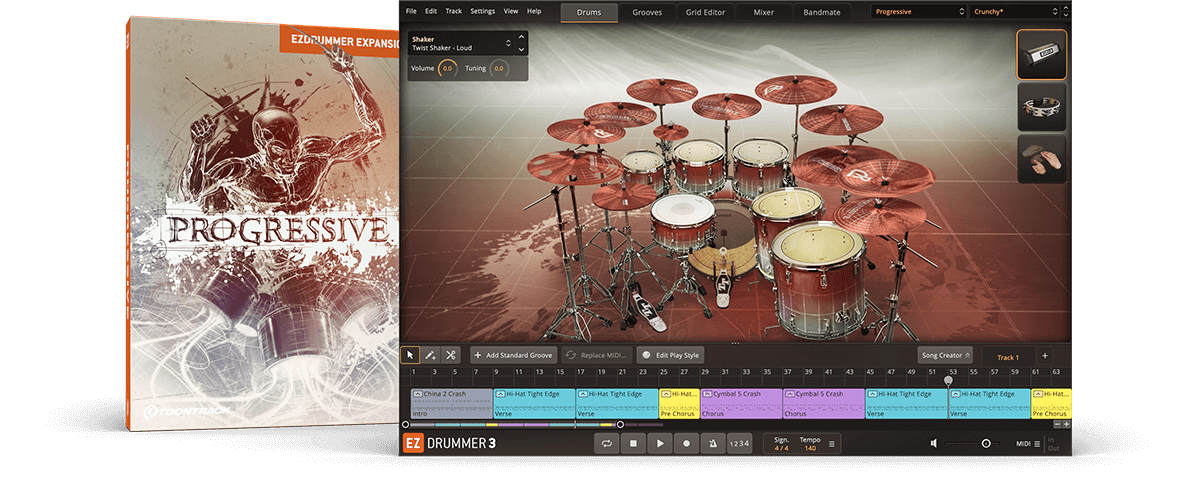Toggle loop playback mode
The width and height of the screenshot is (1200, 488).
[x=606, y=443]
